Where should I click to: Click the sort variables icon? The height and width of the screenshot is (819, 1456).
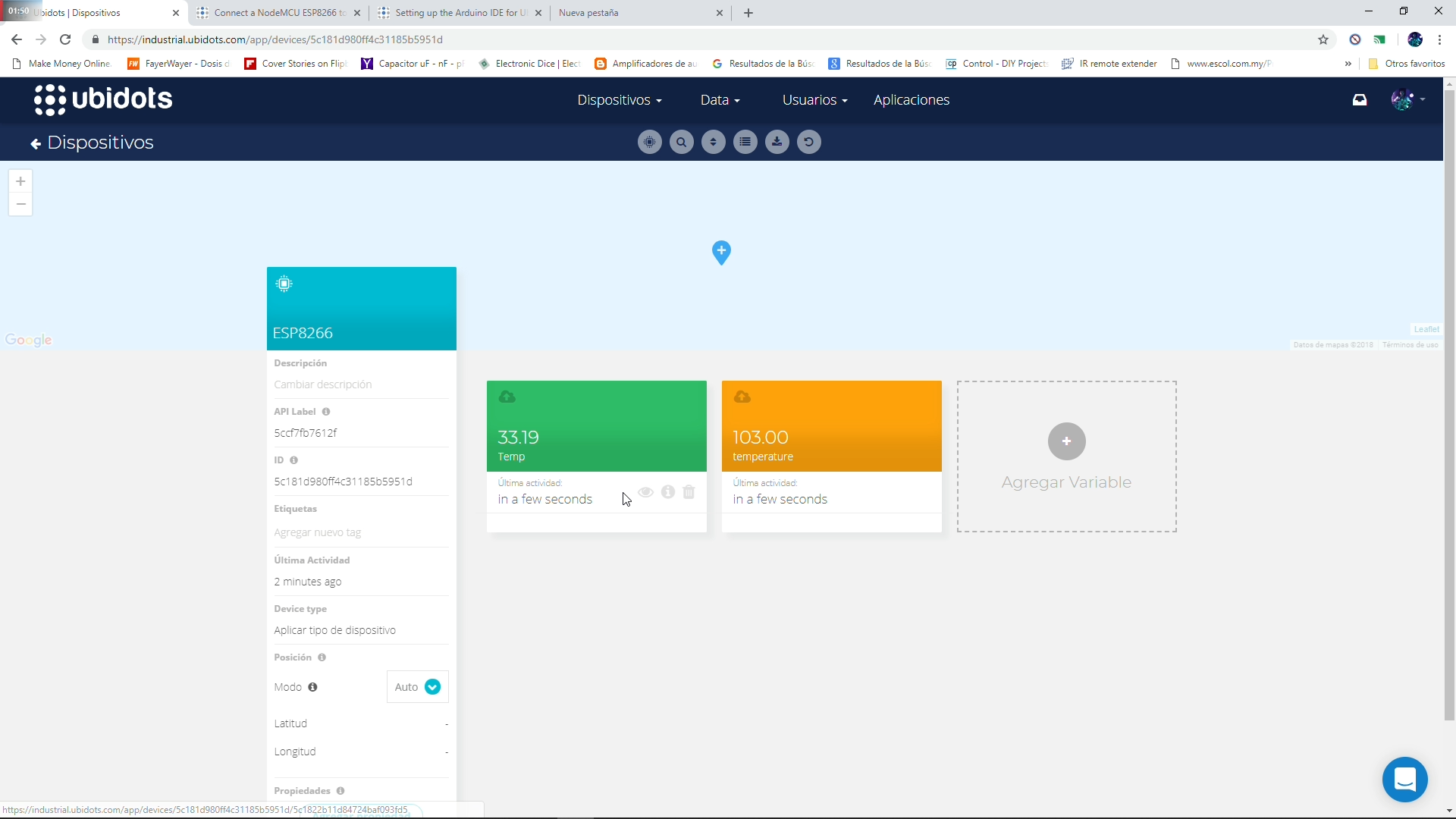coord(713,142)
